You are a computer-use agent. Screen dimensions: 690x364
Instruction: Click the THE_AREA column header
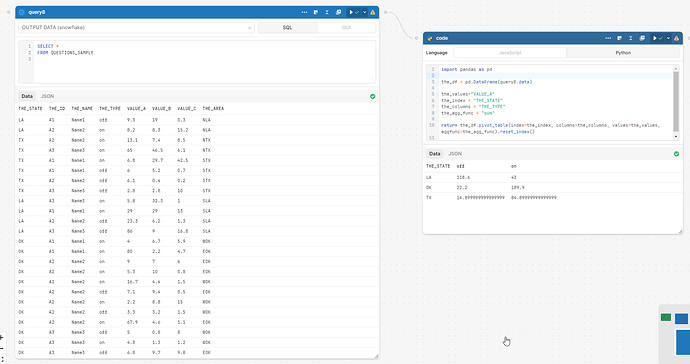click(213, 109)
